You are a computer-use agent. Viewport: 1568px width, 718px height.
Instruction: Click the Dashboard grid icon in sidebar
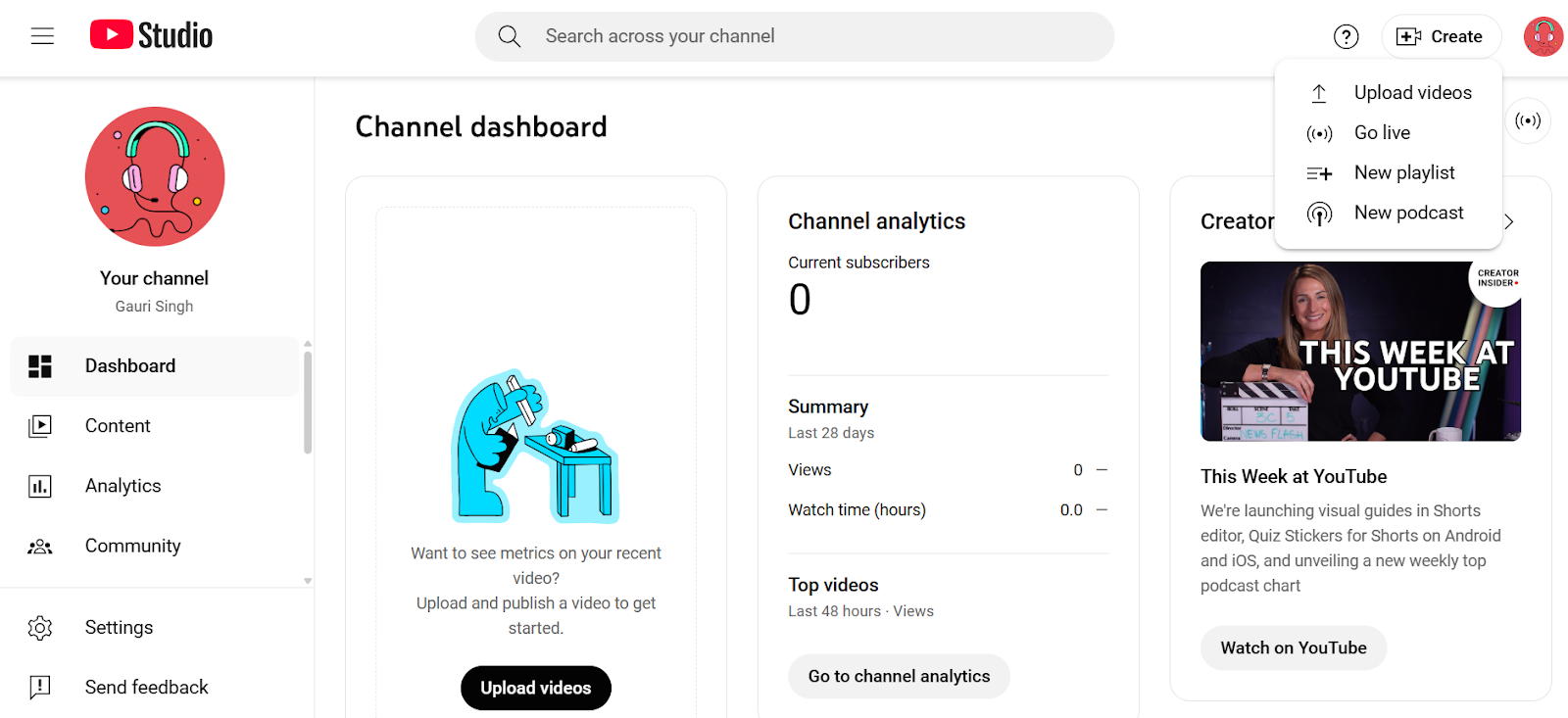click(x=40, y=366)
